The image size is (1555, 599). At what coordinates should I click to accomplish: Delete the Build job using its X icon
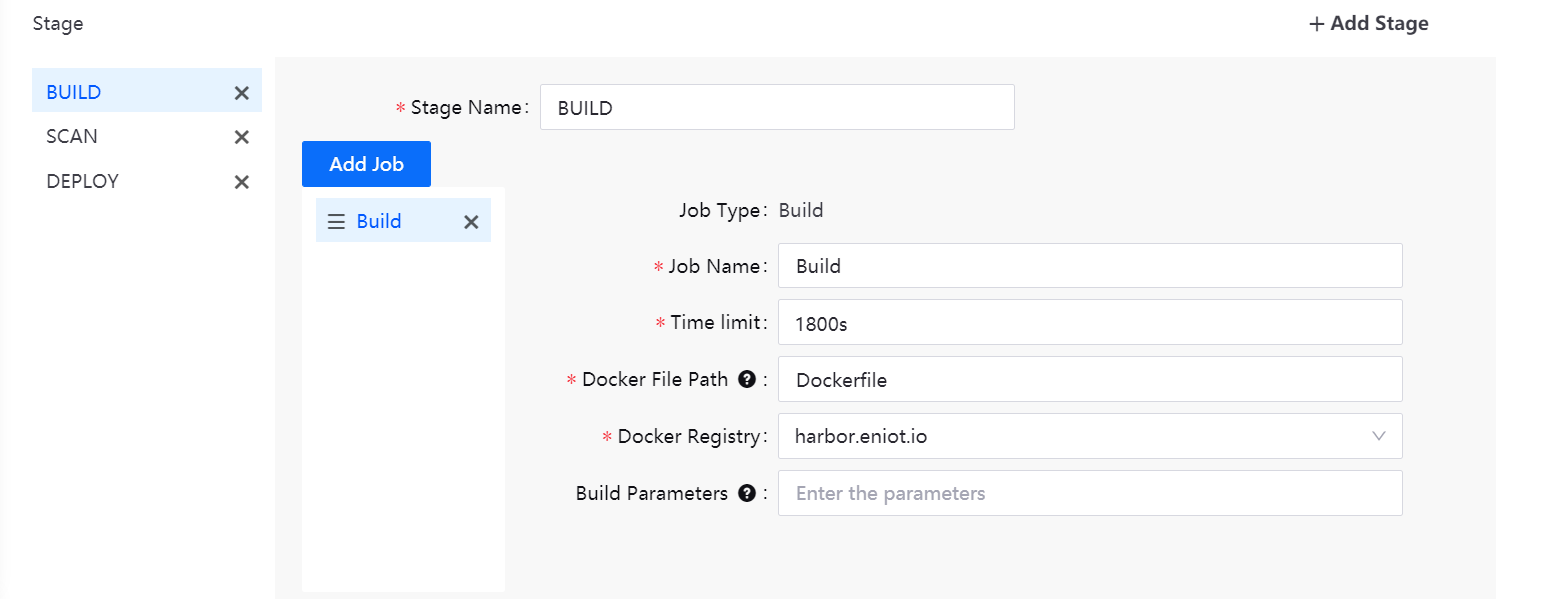point(471,222)
